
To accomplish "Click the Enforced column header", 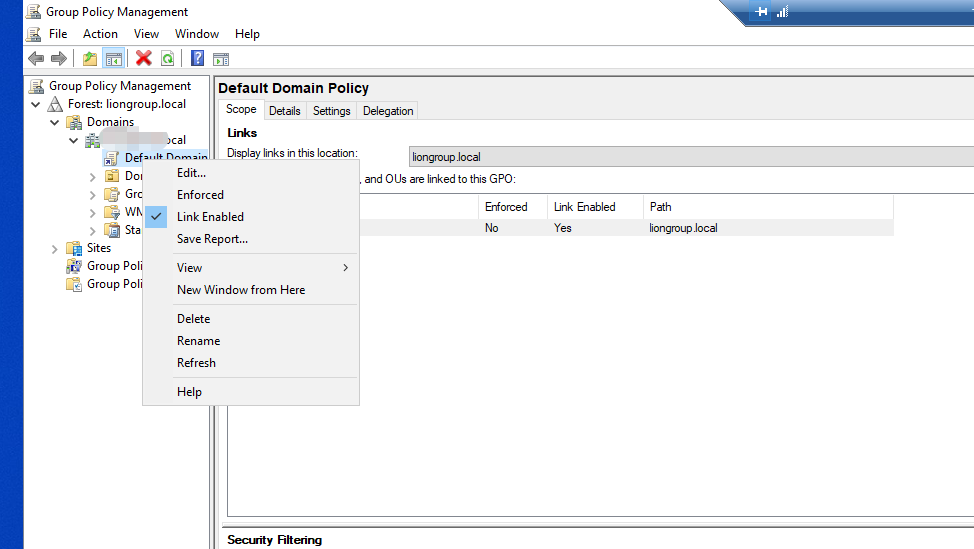I will pyautogui.click(x=512, y=207).
